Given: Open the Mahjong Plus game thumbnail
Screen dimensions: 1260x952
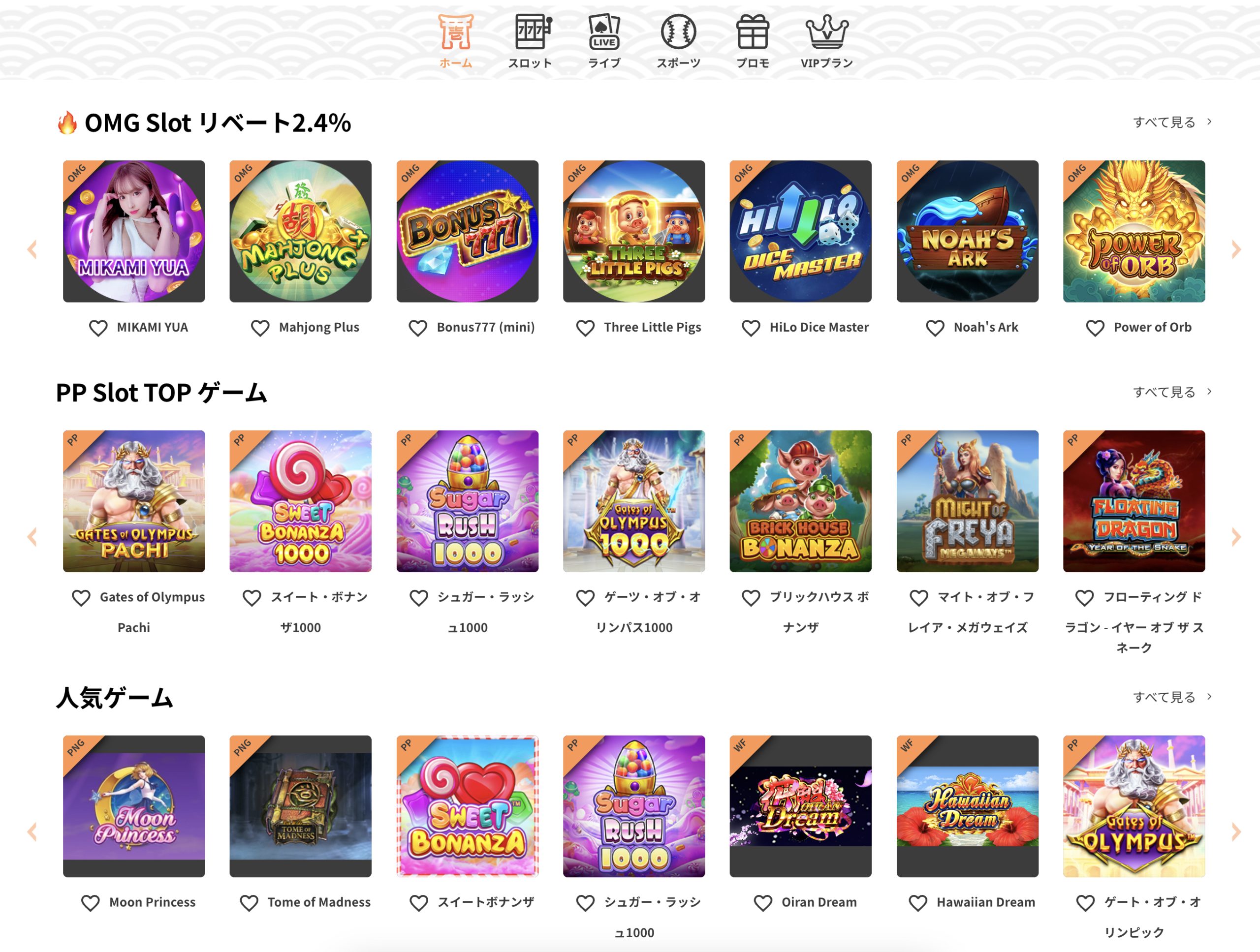Looking at the screenshot, I should tap(300, 231).
